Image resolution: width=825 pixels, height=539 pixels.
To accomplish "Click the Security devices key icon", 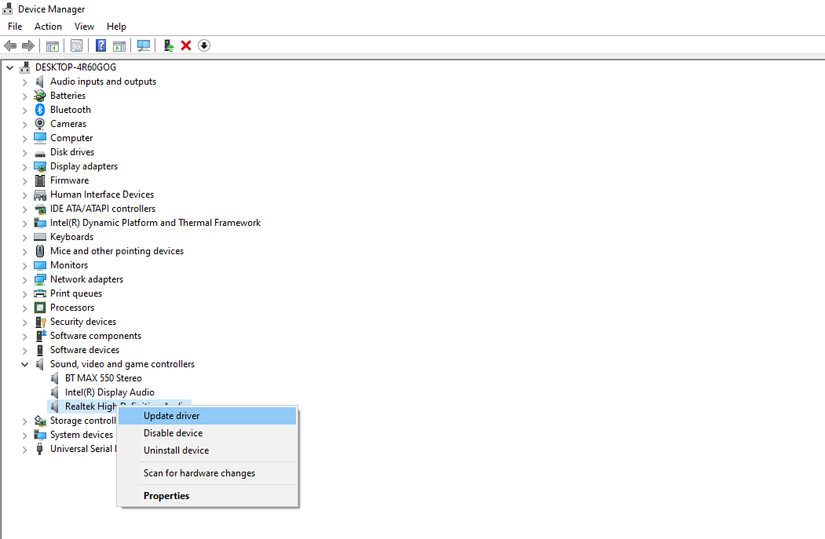I will click(40, 322).
